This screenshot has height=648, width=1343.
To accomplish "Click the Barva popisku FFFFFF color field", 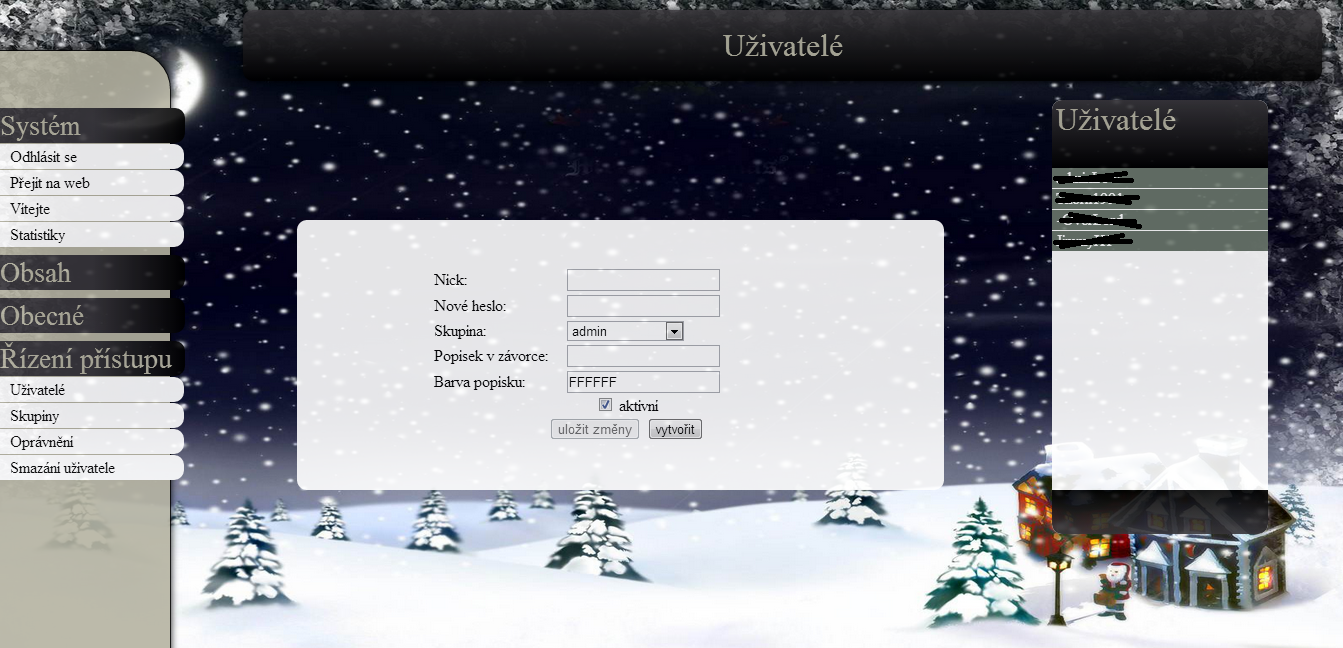I will click(643, 382).
